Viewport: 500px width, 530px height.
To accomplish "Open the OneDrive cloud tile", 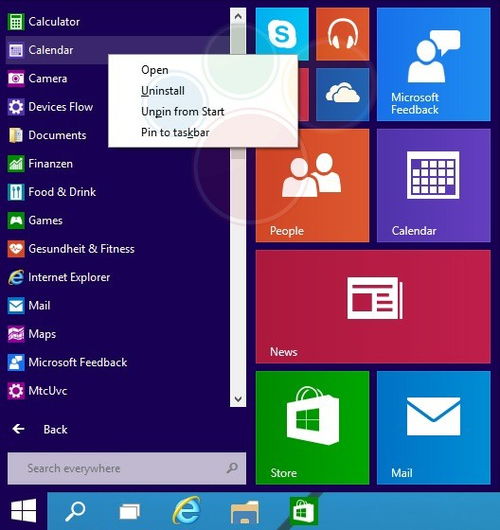I will click(342, 94).
